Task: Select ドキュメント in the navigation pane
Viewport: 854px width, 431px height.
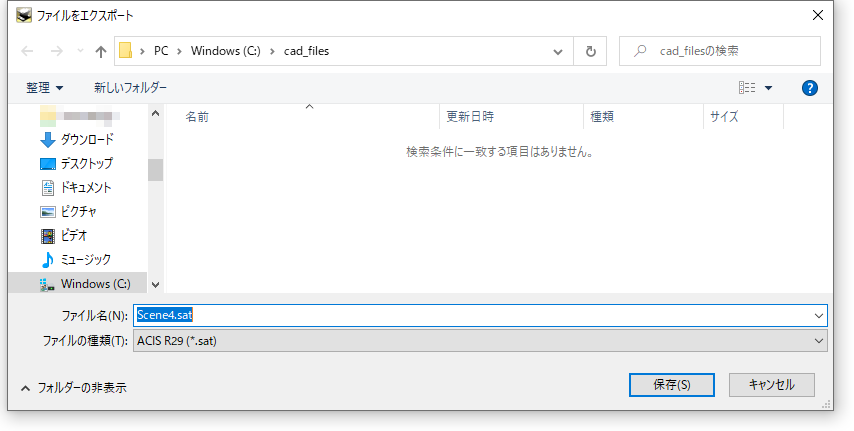Action: [x=76, y=187]
